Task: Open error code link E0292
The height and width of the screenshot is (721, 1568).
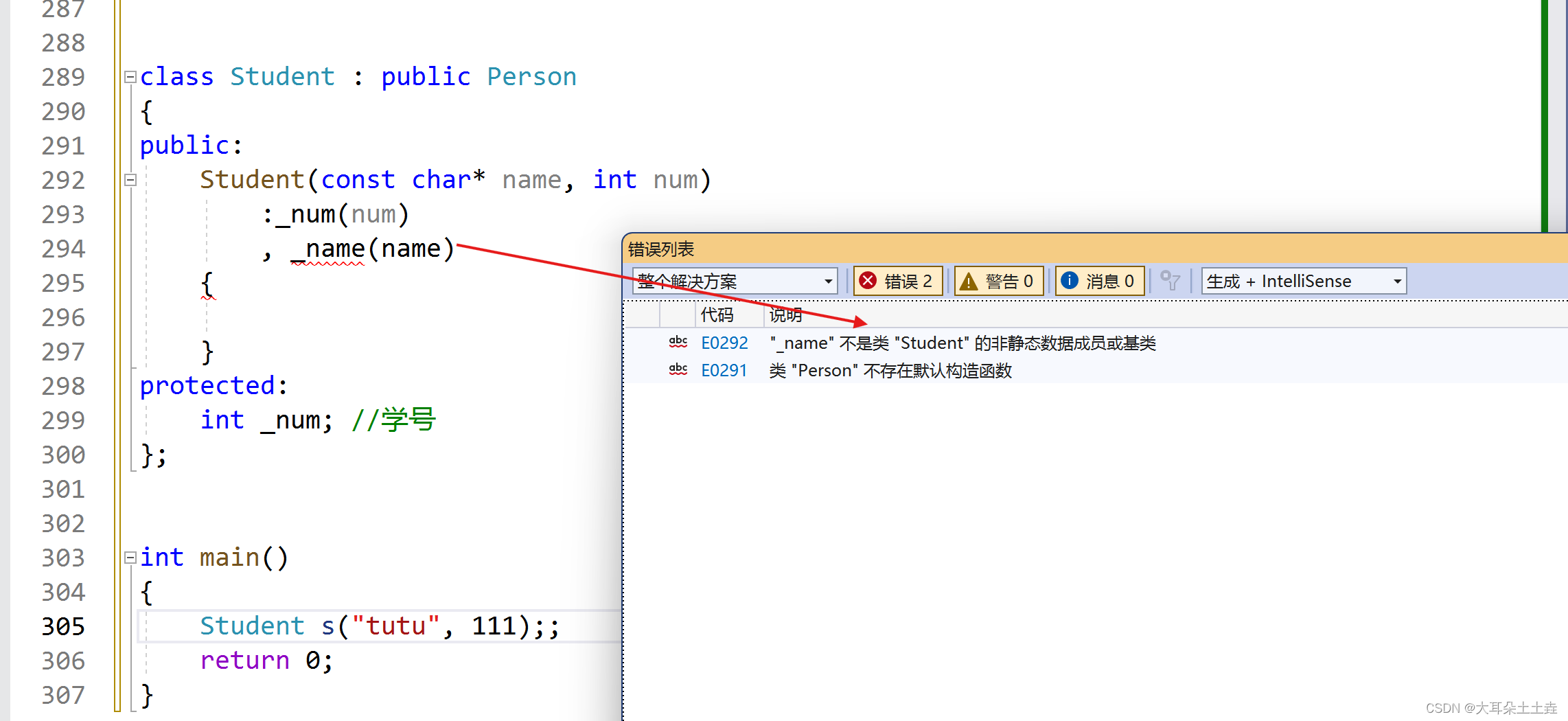Action: [x=724, y=343]
